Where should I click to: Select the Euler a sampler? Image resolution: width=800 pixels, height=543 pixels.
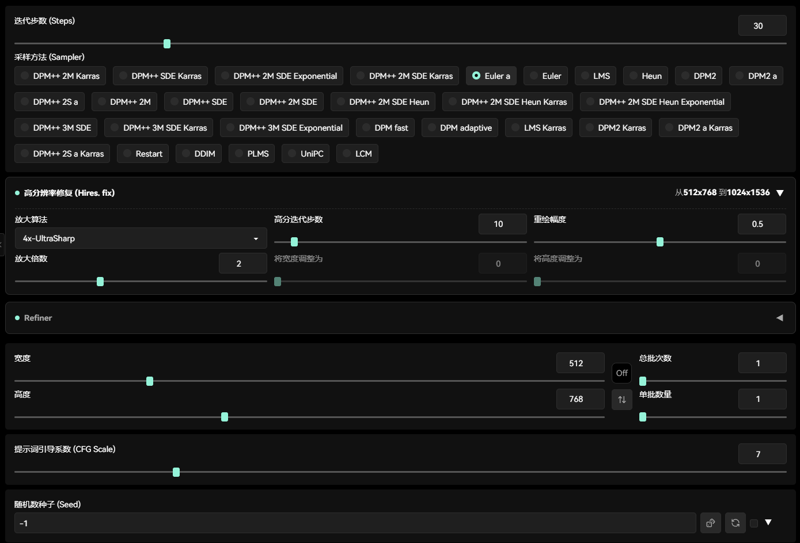[x=491, y=76]
